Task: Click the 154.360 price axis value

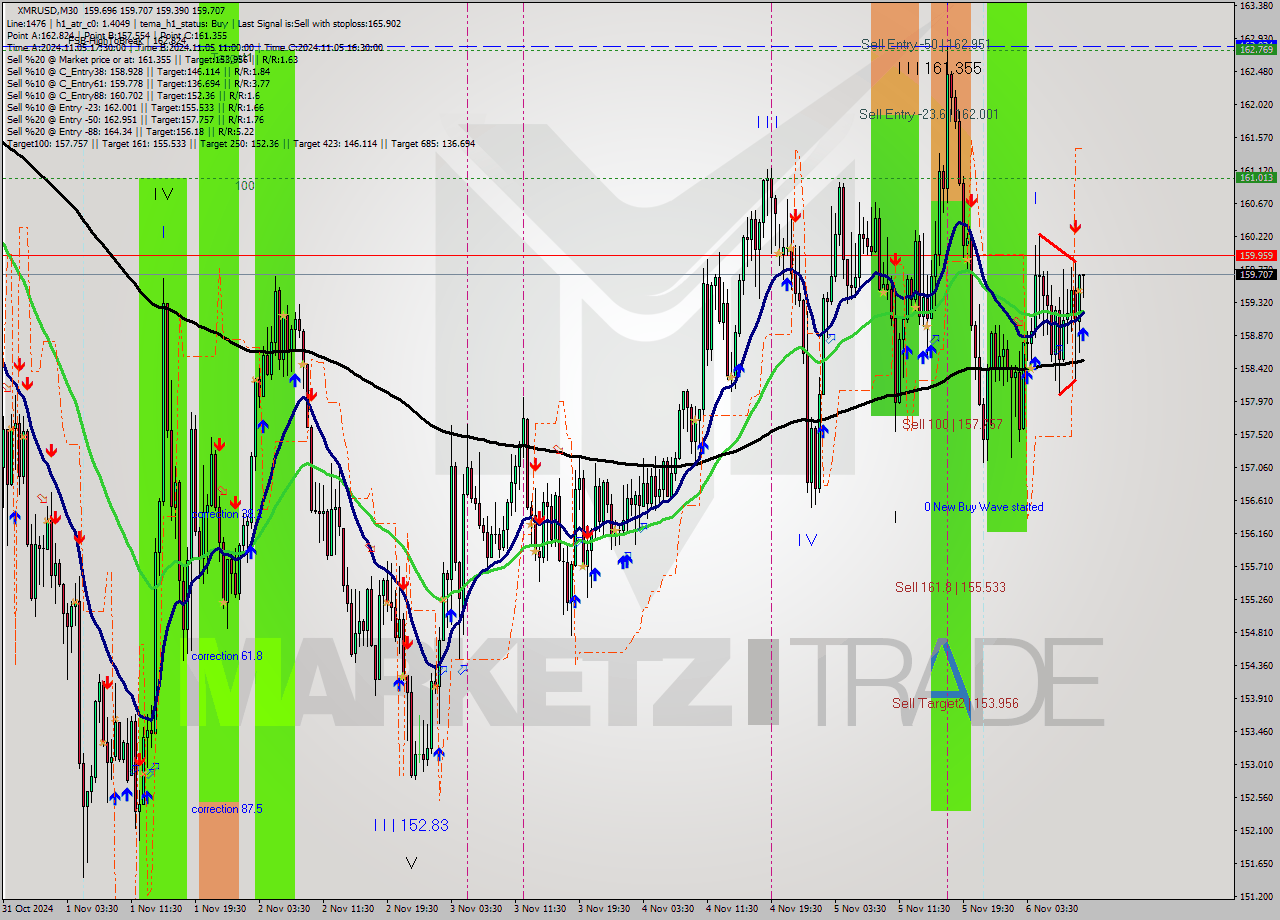Action: [1256, 665]
